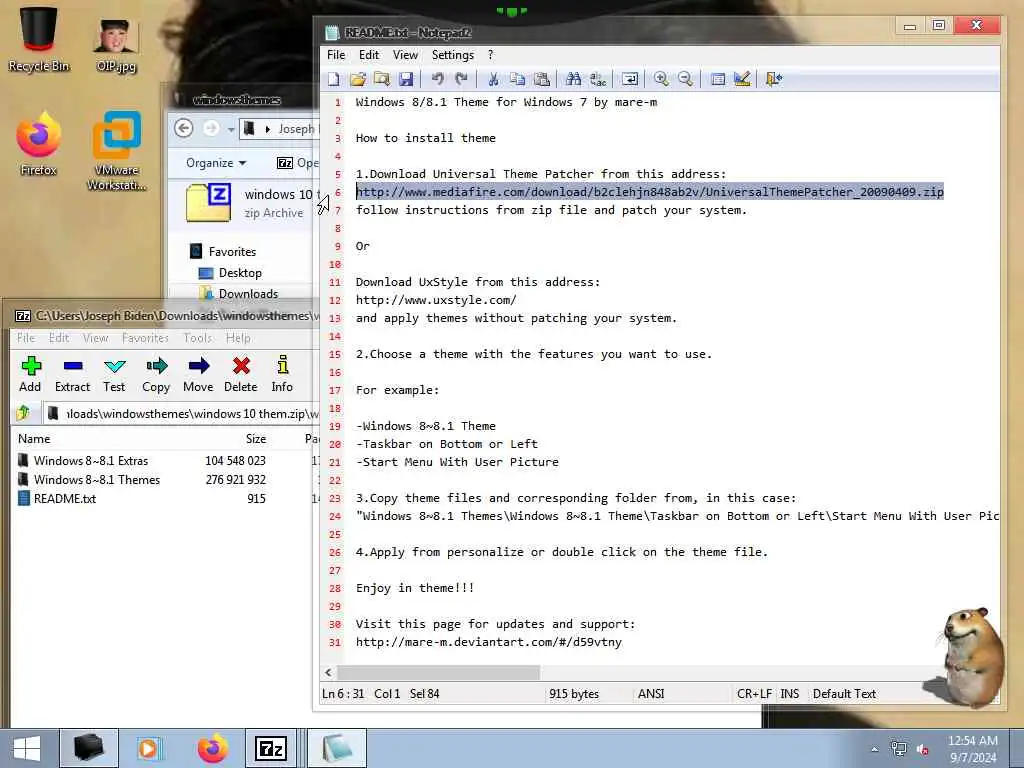
Task: Click Default Text scheme in the status bar
Action: point(844,694)
